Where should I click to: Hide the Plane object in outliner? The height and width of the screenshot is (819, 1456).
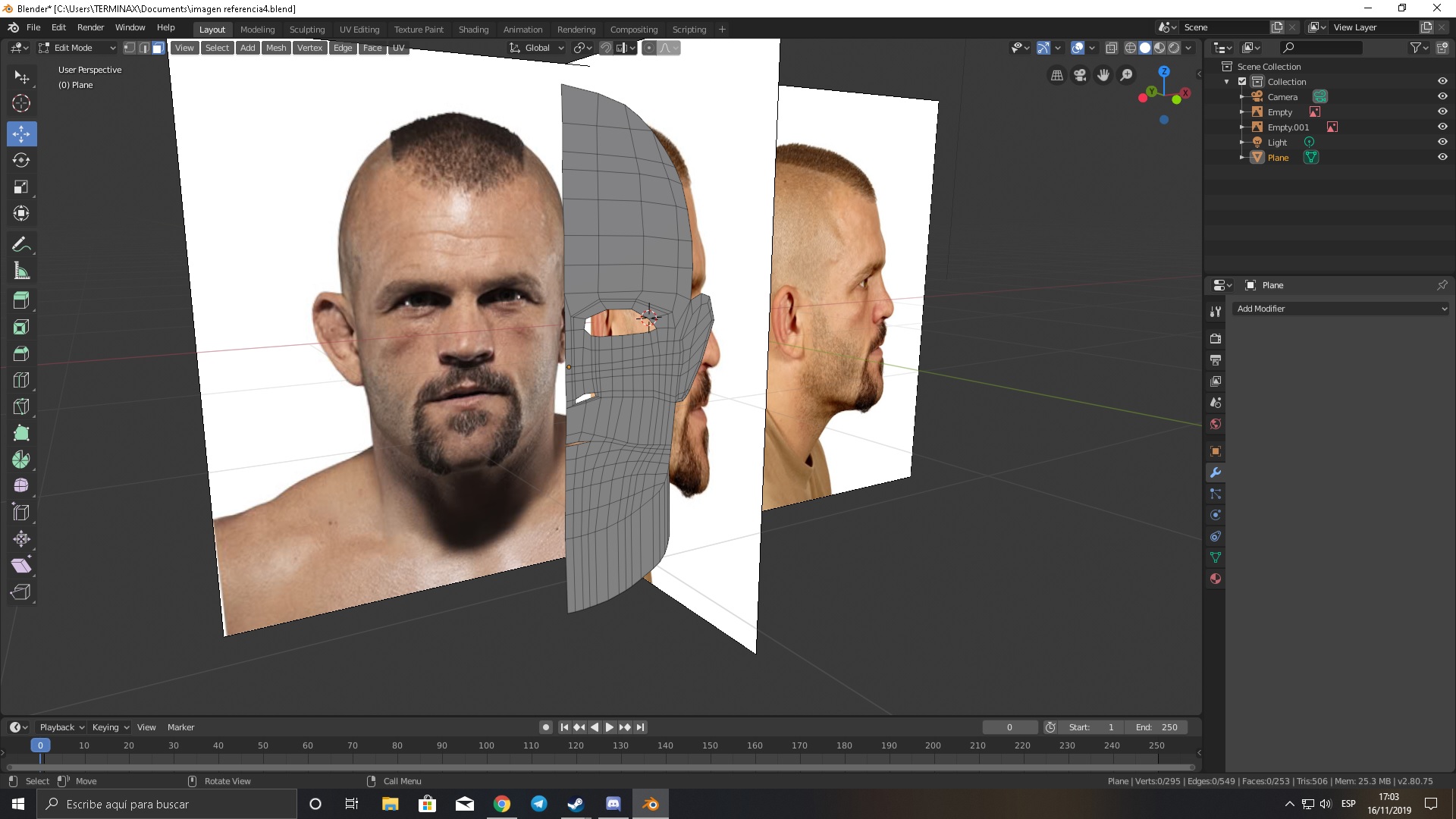(x=1442, y=157)
